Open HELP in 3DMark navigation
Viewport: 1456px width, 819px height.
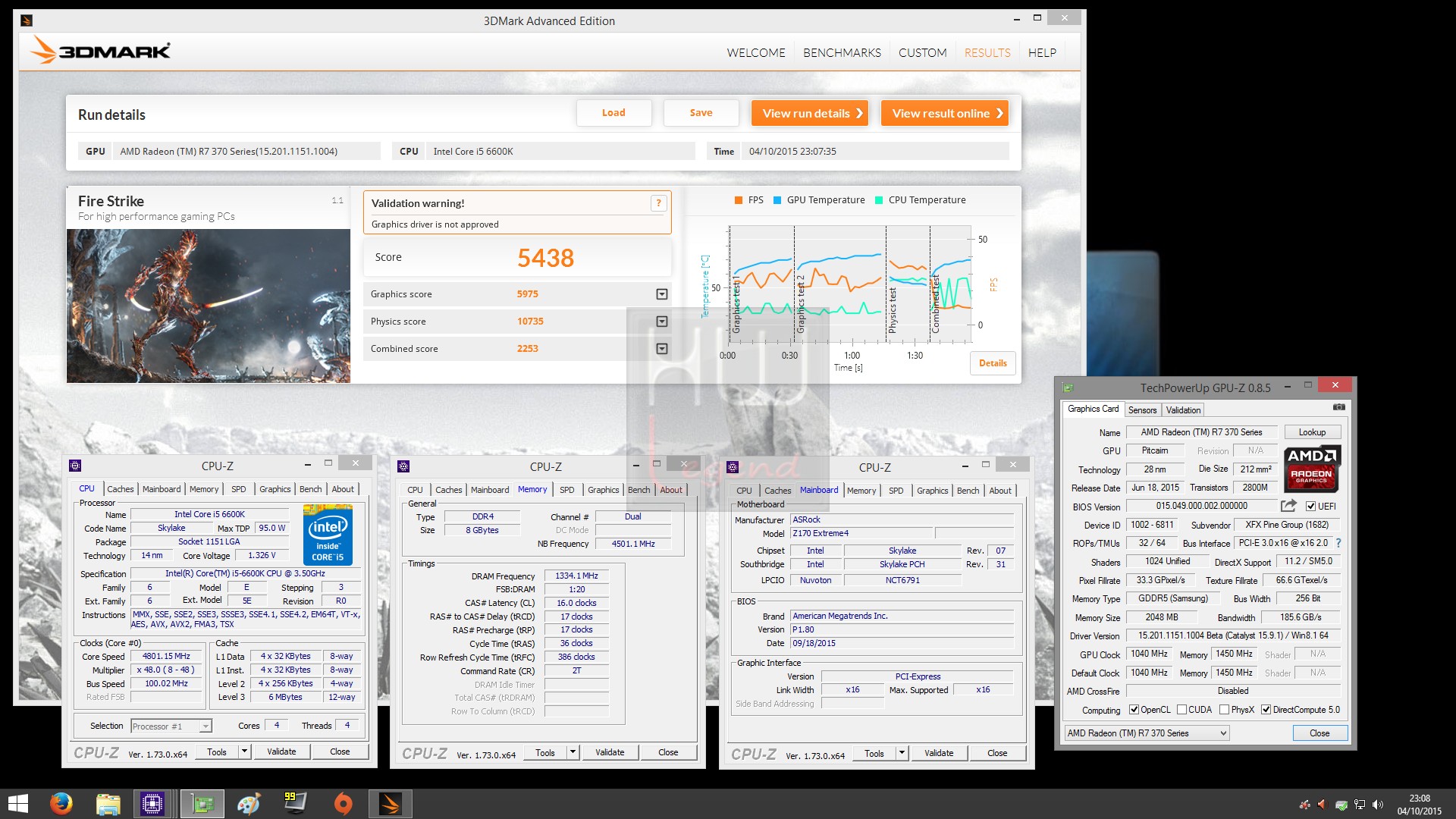point(1042,52)
